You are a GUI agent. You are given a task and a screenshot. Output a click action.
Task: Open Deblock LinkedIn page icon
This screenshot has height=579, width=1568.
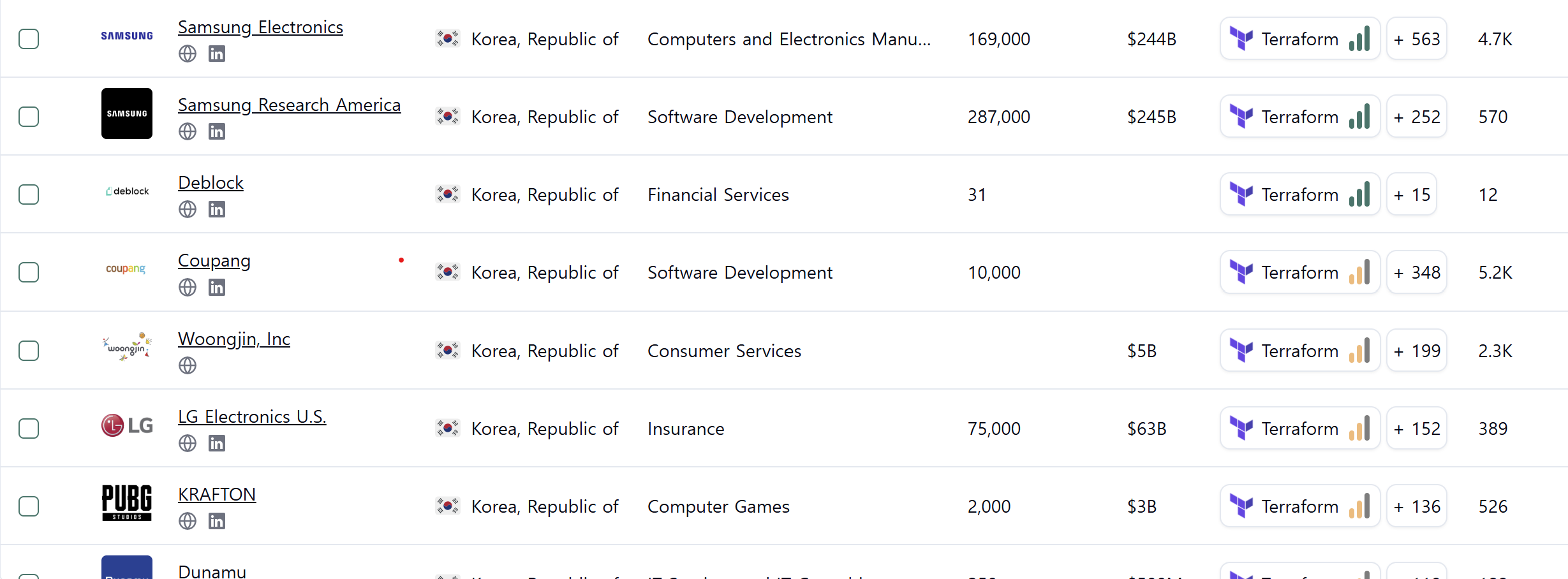coord(217,209)
